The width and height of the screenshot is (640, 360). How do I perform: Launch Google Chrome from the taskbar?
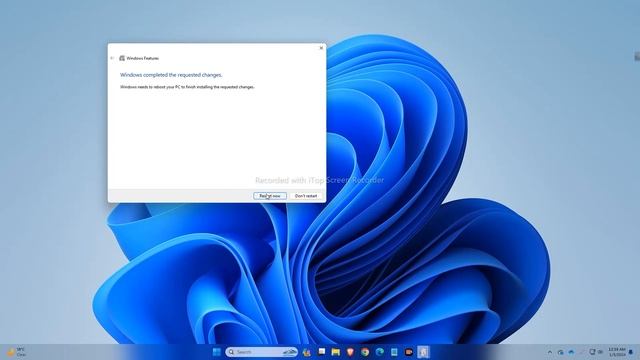[x=365, y=352]
